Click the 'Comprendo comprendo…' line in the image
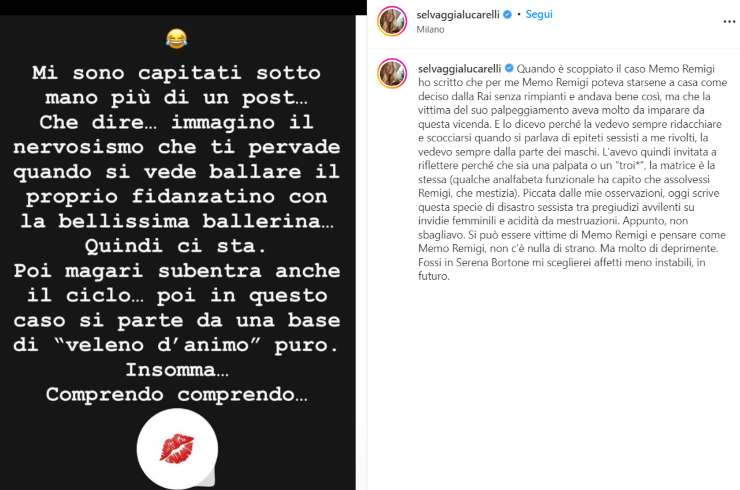 [177, 395]
